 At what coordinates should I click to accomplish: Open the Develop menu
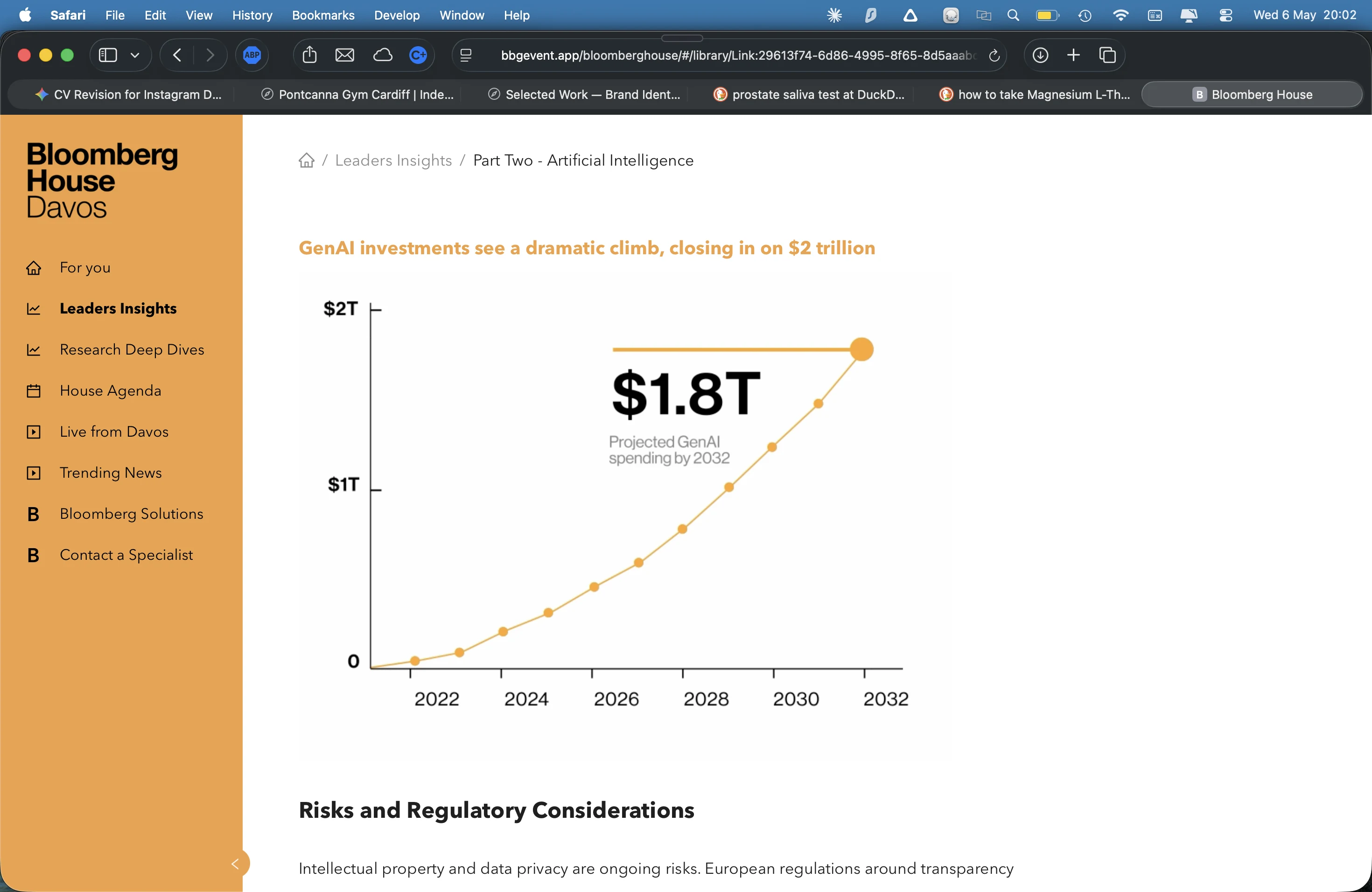[x=397, y=15]
